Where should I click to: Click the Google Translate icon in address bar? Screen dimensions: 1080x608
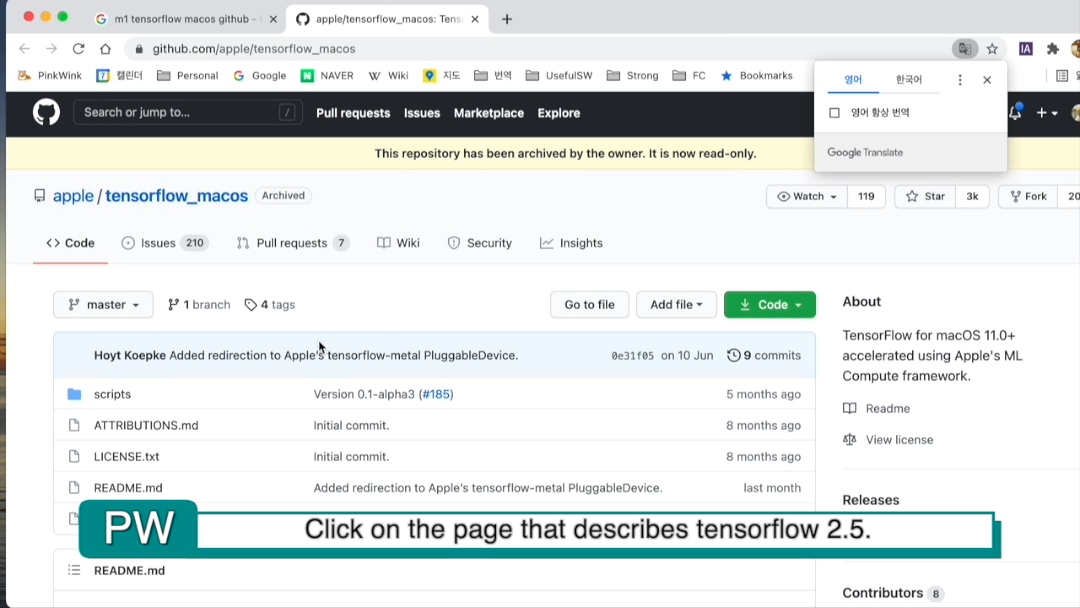tap(965, 49)
